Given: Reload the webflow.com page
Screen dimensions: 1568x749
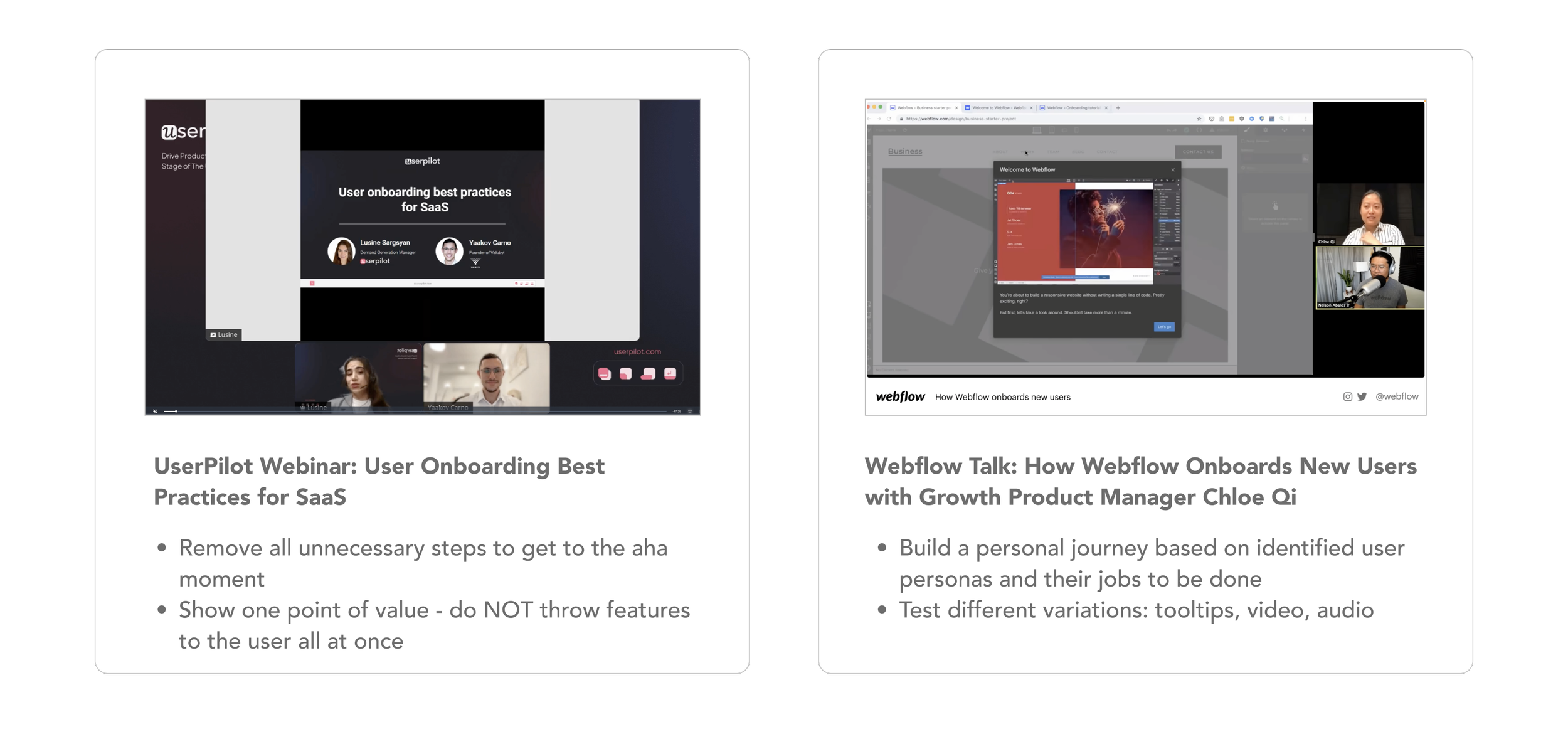Looking at the screenshot, I should click(x=889, y=119).
